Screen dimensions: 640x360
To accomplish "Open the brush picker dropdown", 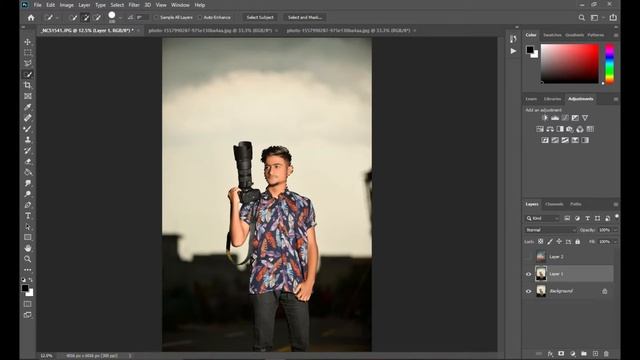I will (x=120, y=18).
